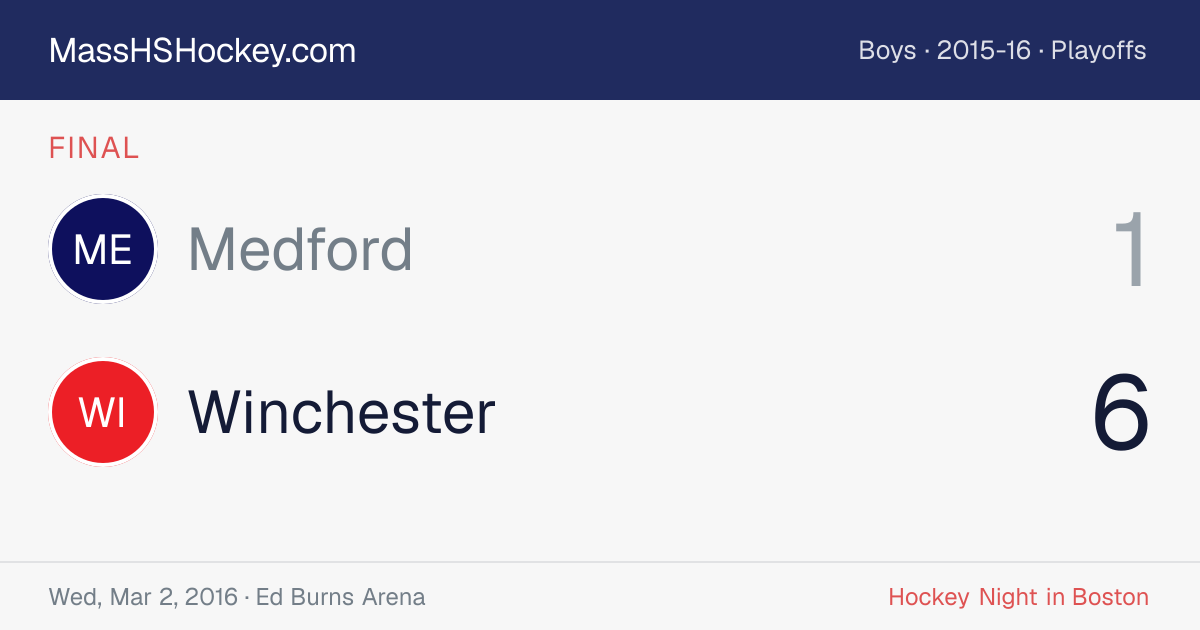Click the red FINAL status label

click(94, 148)
